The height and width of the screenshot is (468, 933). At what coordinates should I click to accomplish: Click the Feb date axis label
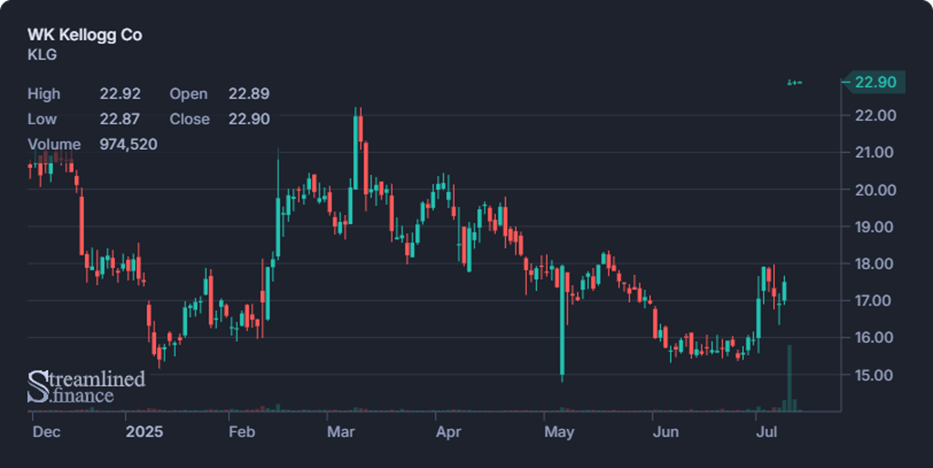click(x=242, y=432)
